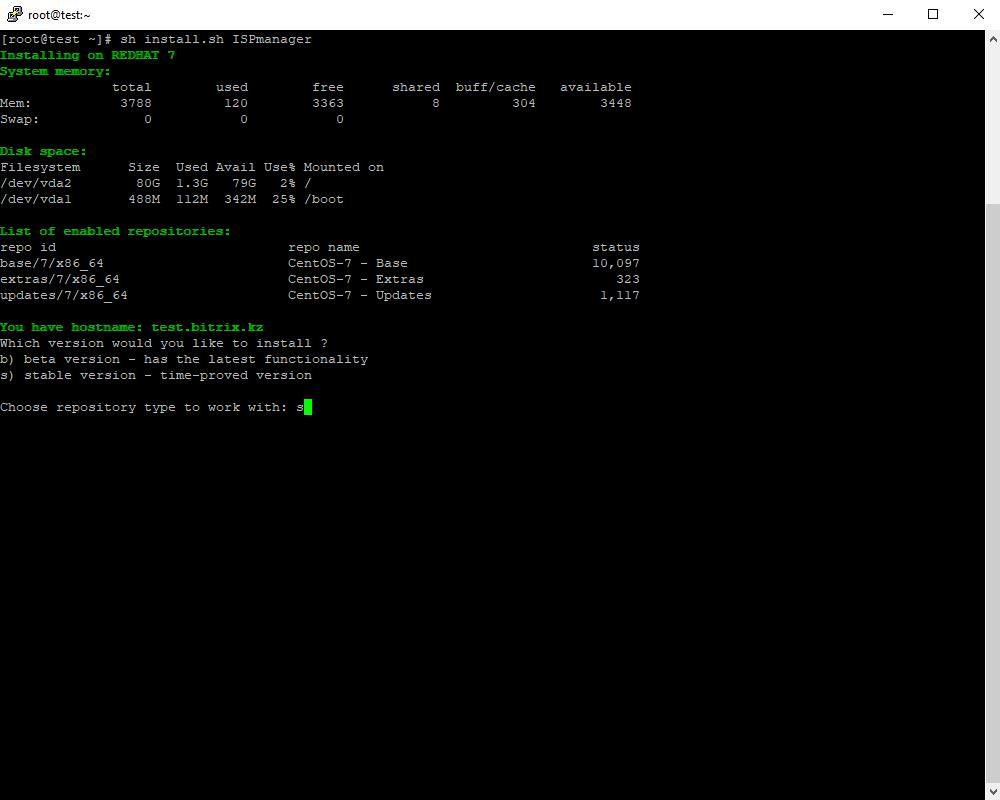Click the 'root@test:~' window title

[59, 15]
